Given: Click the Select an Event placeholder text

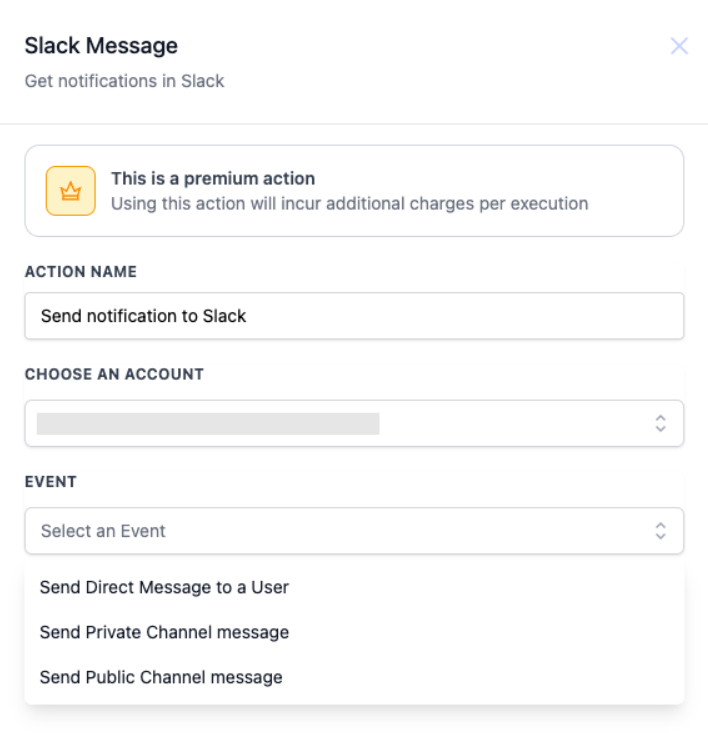Looking at the screenshot, I should click(x=103, y=531).
